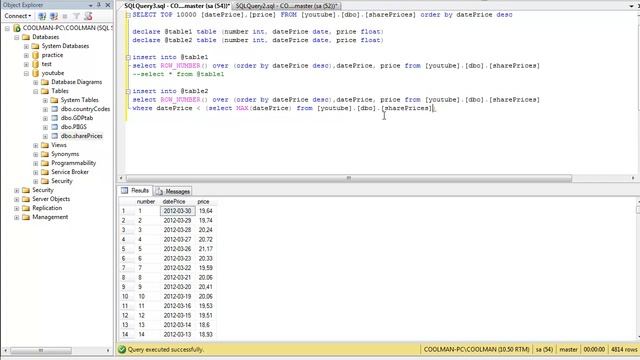Viewport: 640px width, 360px height.
Task: Click the Server Objects folder icon
Action: 26,199
